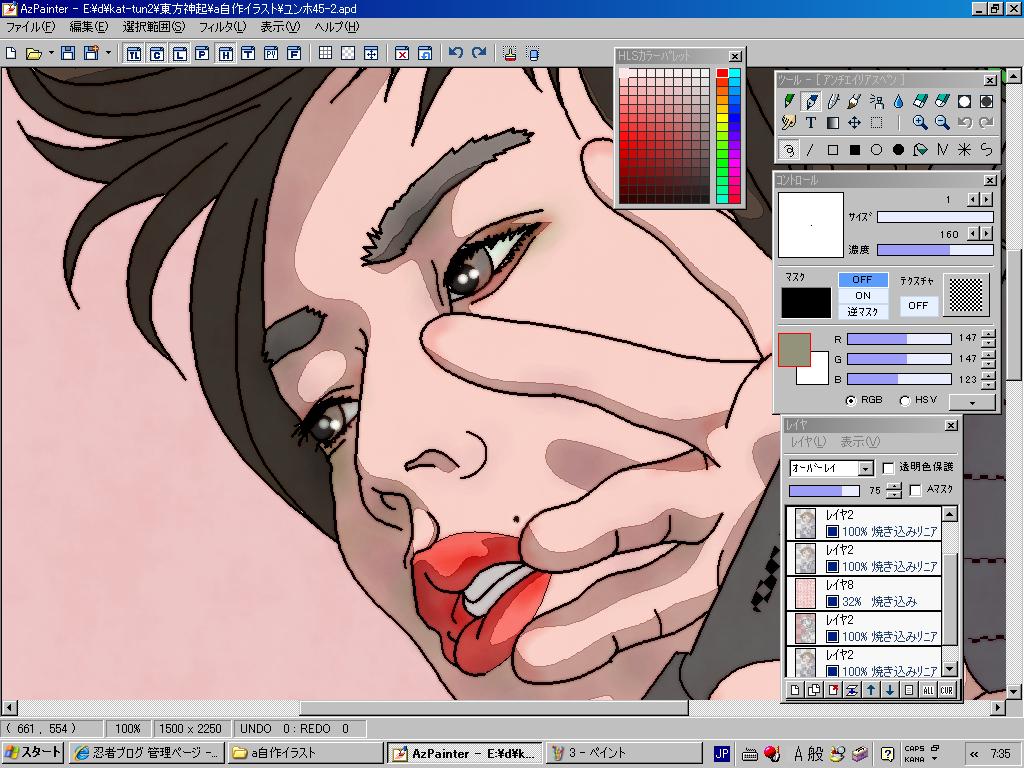
Task: Select the gradient tool
Action: click(833, 123)
